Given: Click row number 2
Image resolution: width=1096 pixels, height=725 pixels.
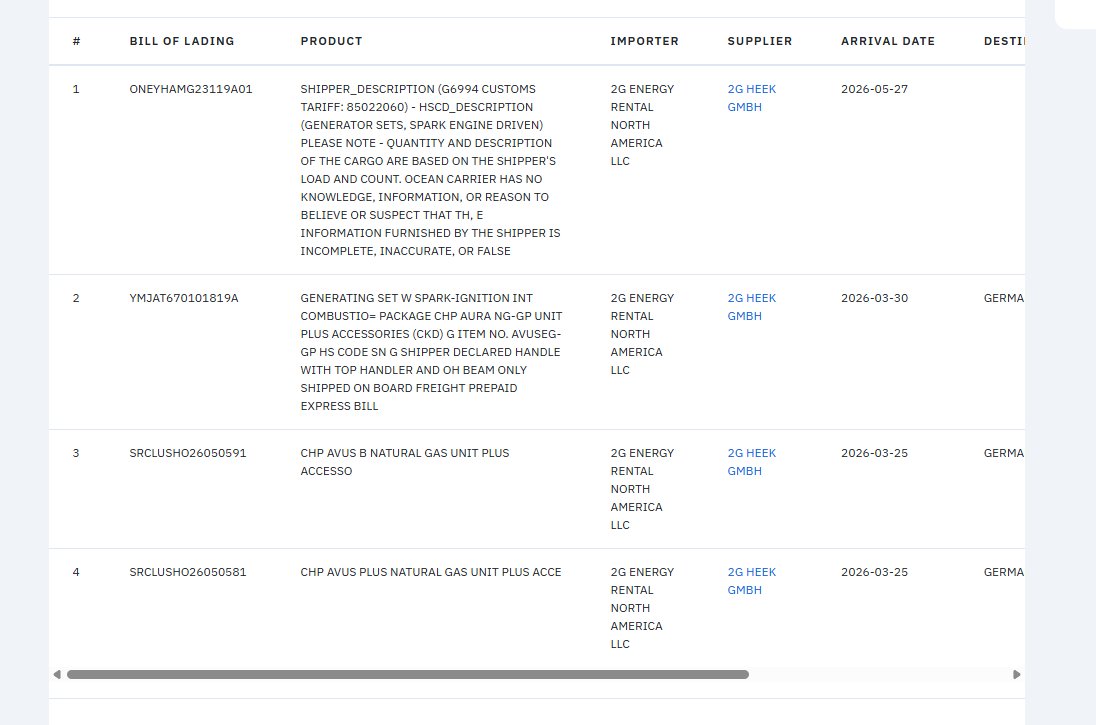Looking at the screenshot, I should (75, 298).
